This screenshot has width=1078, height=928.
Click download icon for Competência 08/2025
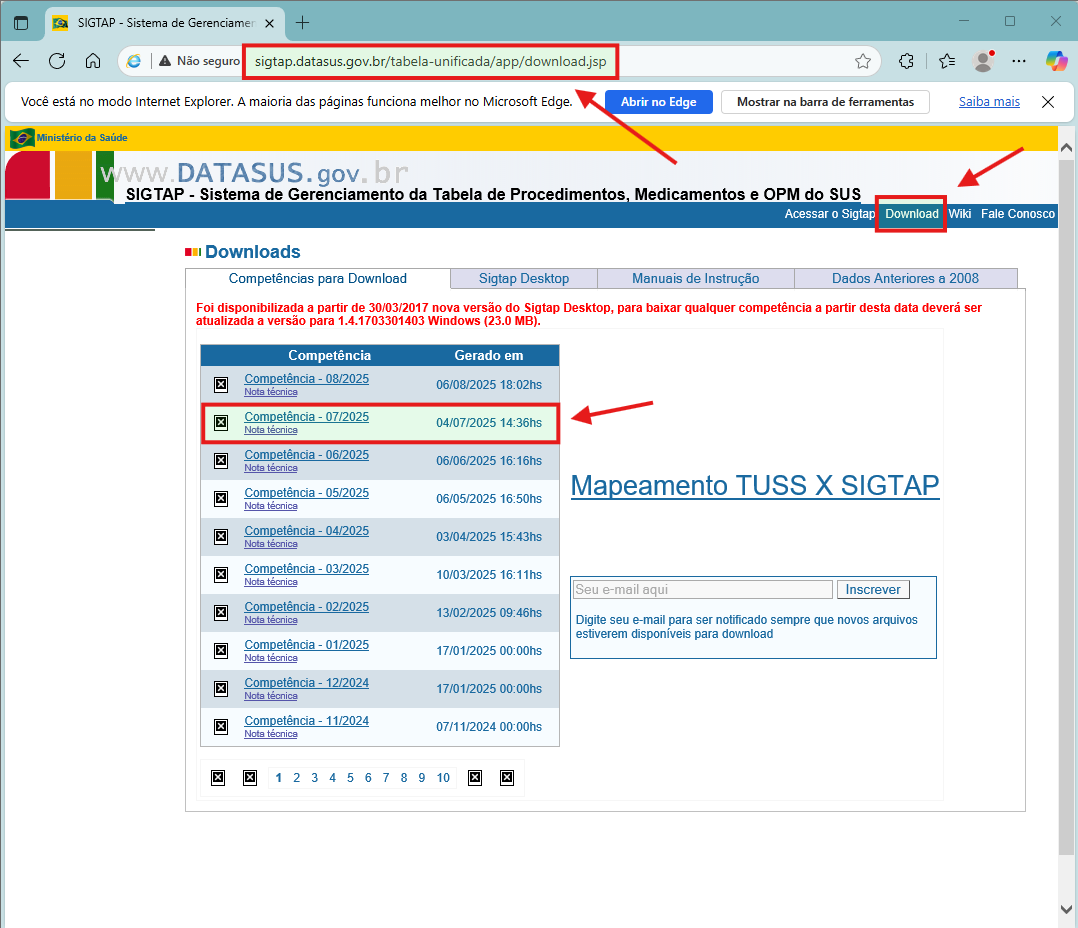tap(221, 385)
